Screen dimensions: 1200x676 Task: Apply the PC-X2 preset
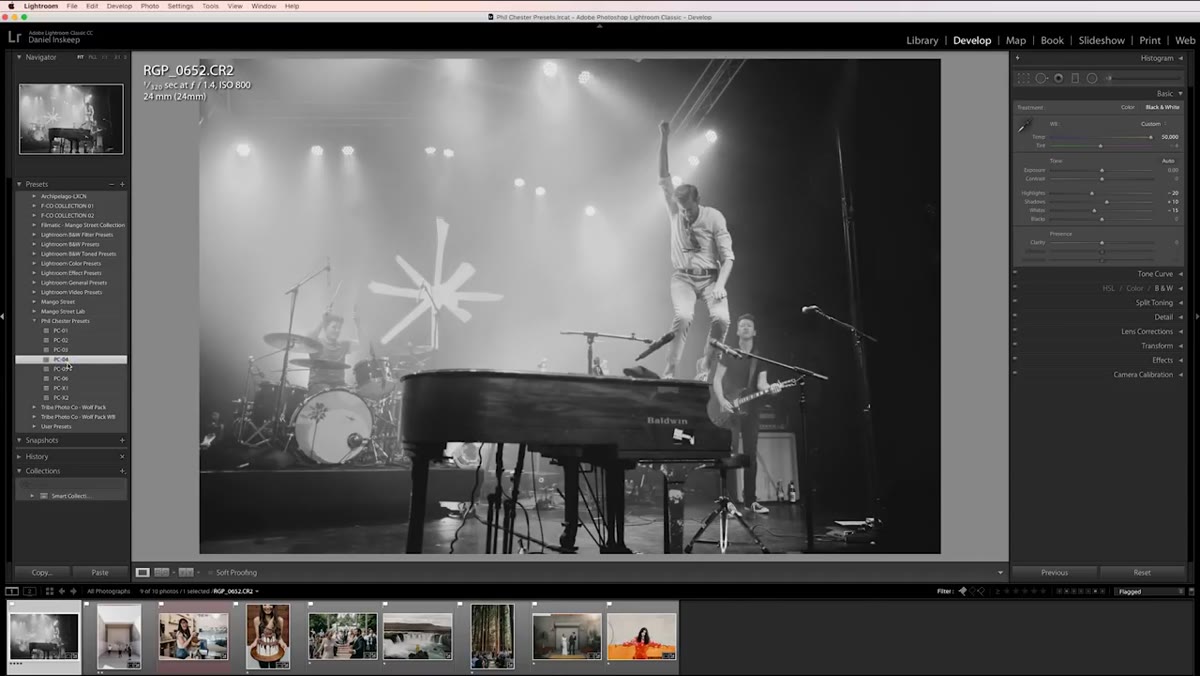click(x=61, y=398)
